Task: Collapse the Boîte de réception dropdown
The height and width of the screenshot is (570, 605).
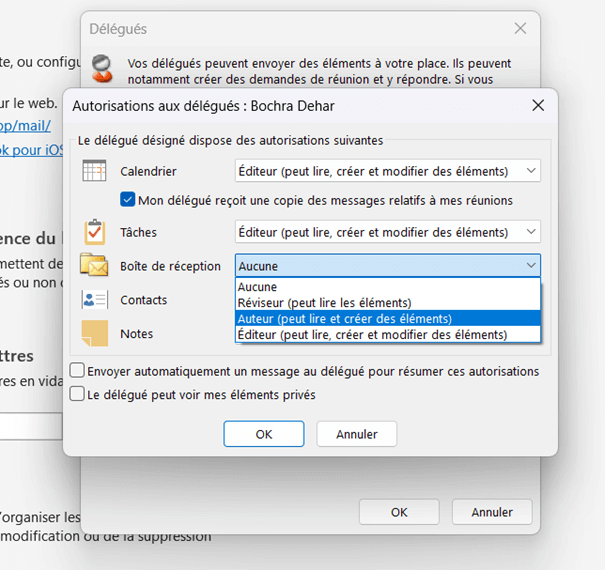Action: (x=388, y=266)
